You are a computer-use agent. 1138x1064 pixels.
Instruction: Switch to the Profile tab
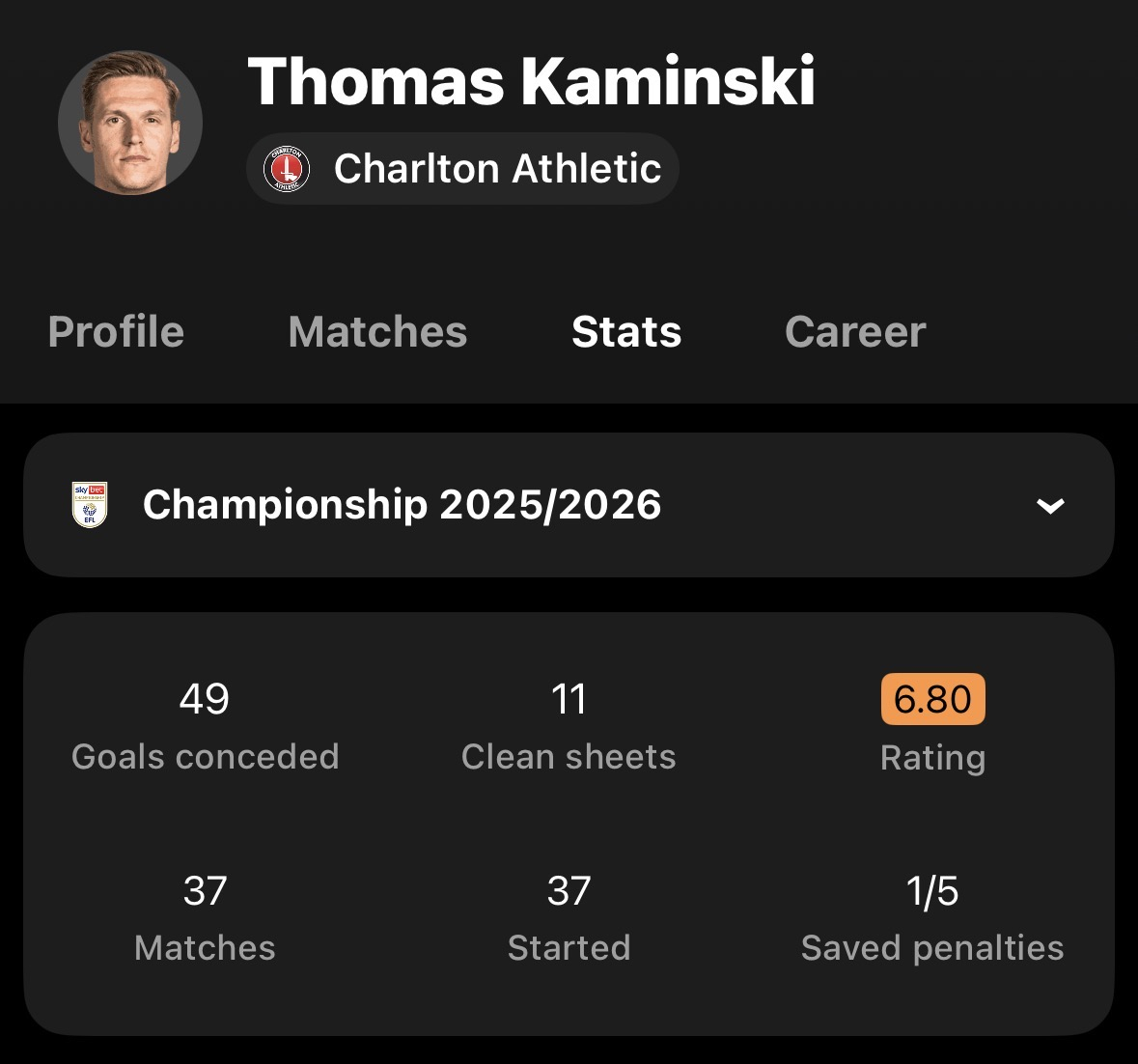point(116,332)
